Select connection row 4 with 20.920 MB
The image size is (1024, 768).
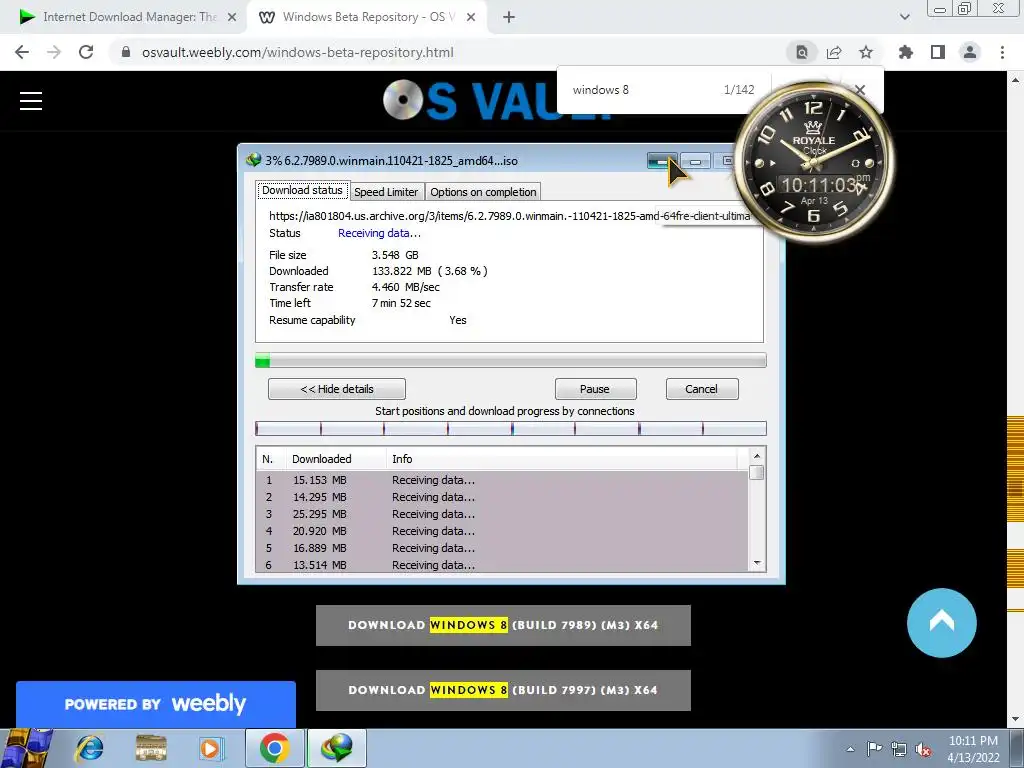pos(502,531)
